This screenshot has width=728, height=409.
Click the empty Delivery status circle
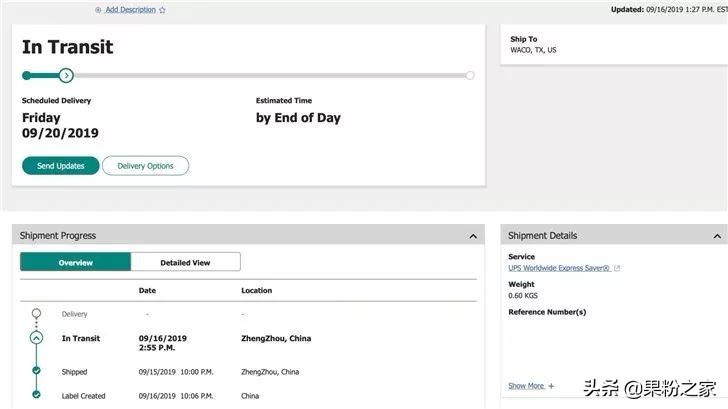click(36, 313)
